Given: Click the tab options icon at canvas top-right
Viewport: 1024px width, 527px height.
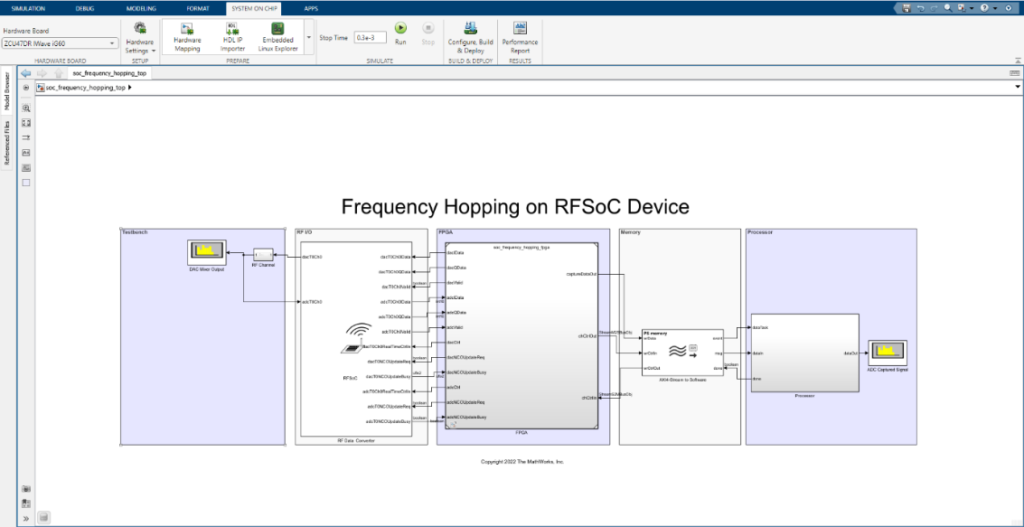Looking at the screenshot, I should [x=1014, y=73].
